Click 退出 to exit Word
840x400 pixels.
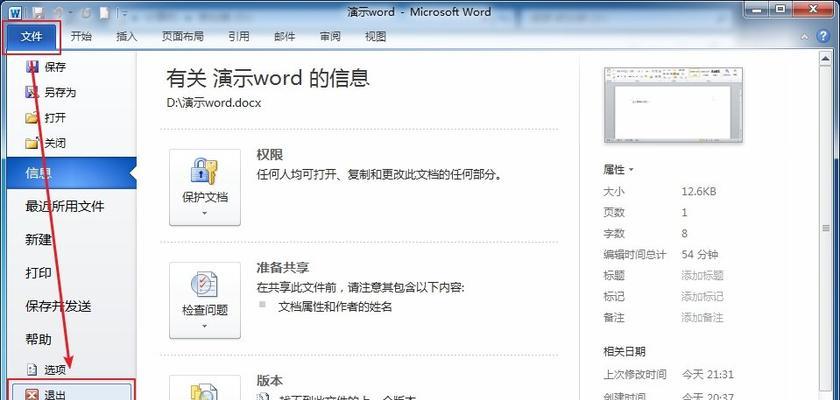[x=71, y=391]
